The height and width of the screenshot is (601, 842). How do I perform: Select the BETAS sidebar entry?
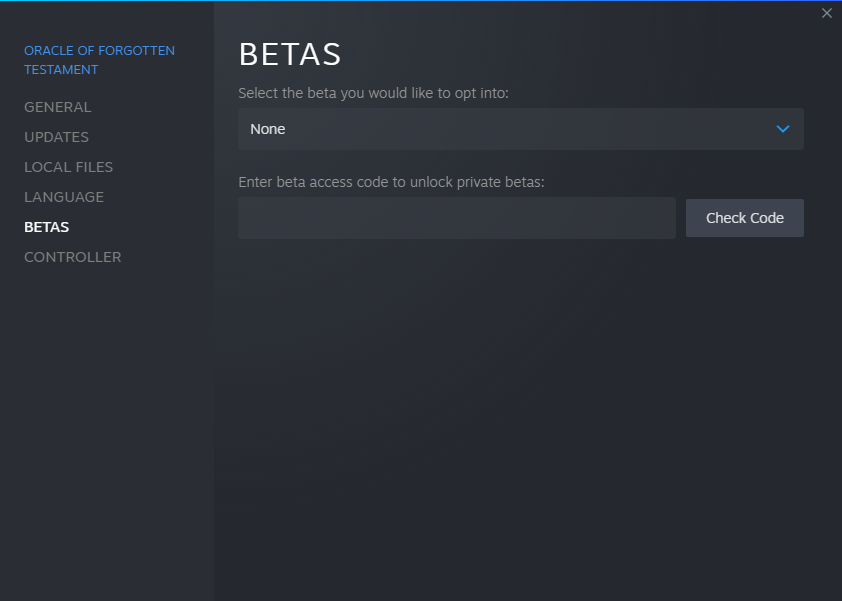[x=46, y=227]
